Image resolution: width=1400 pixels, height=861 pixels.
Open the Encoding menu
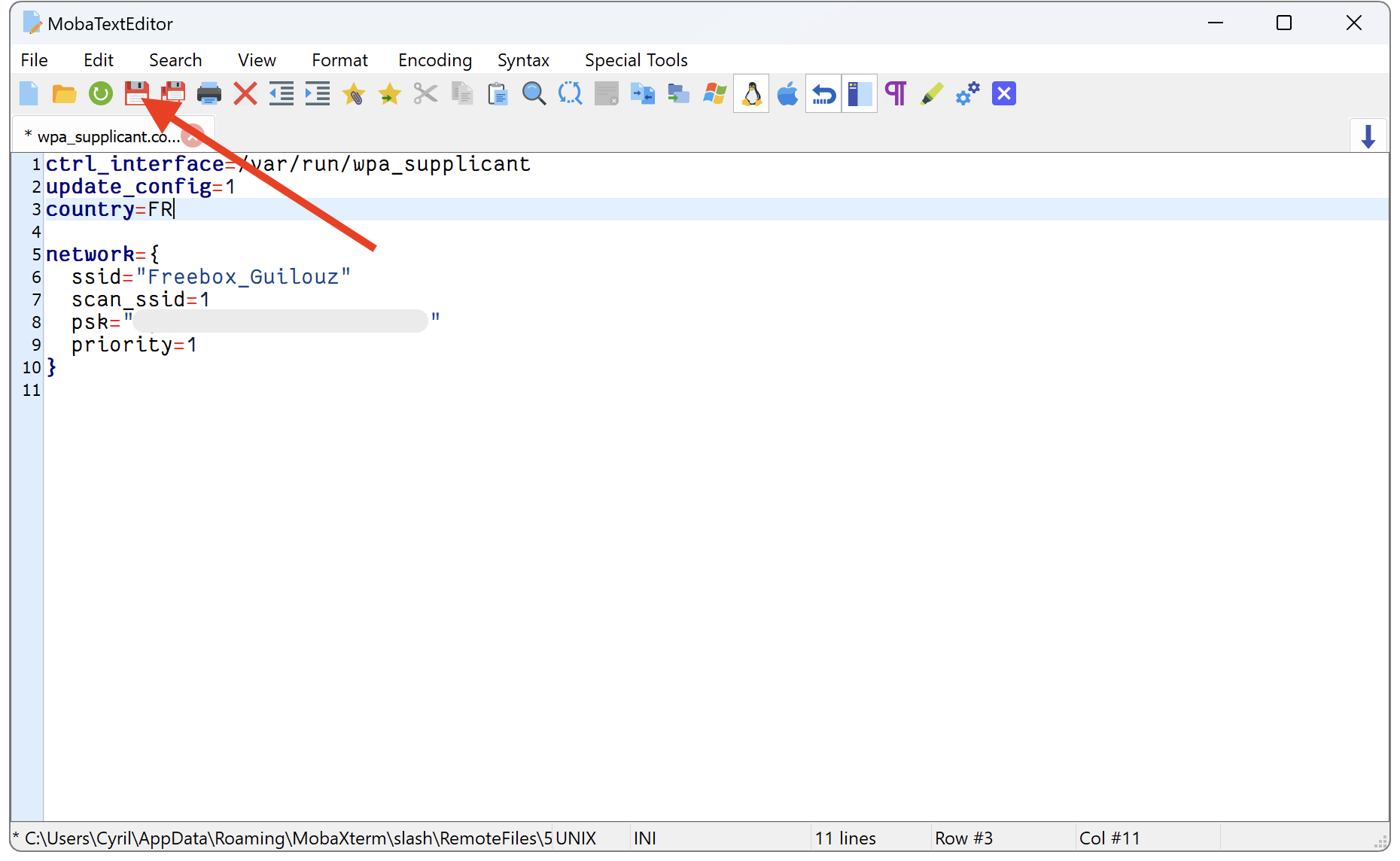pyautogui.click(x=435, y=60)
